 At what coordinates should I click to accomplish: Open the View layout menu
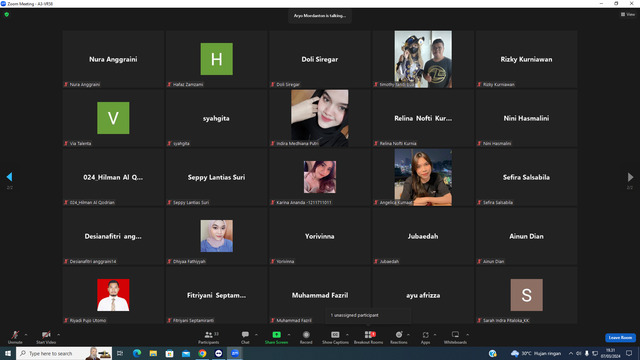[628, 14]
